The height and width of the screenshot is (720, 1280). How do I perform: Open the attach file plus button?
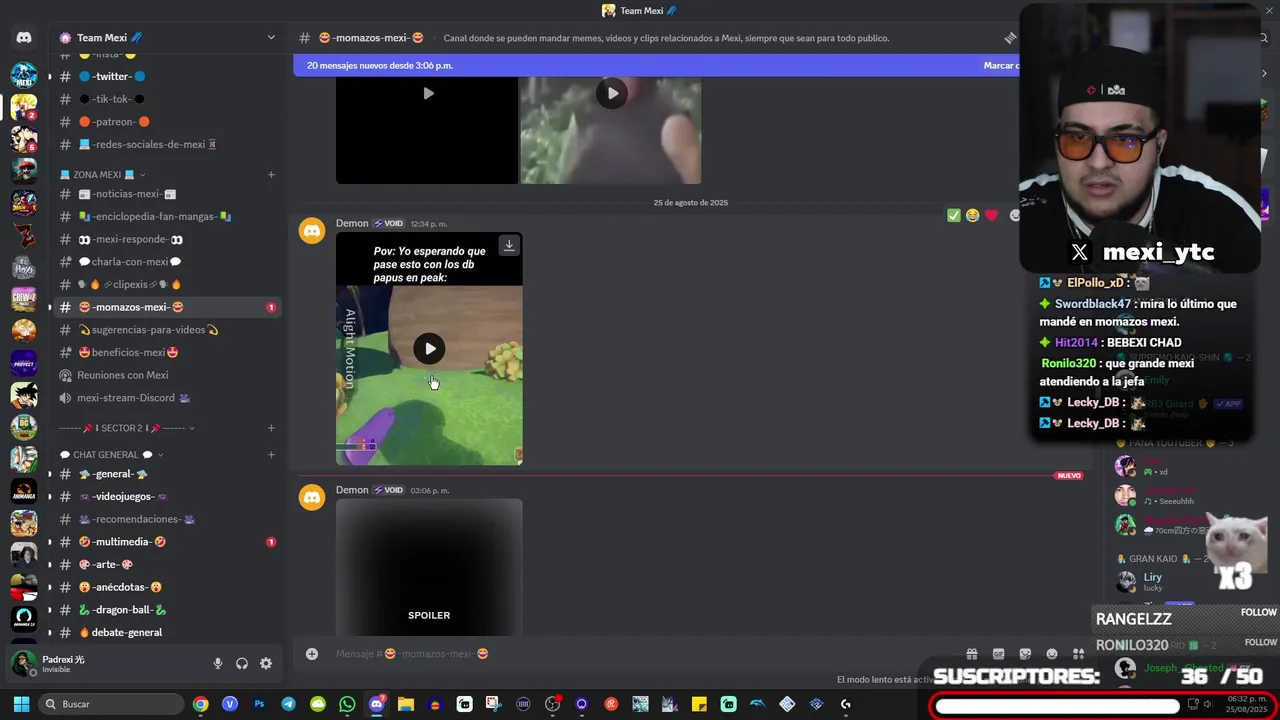[312, 654]
